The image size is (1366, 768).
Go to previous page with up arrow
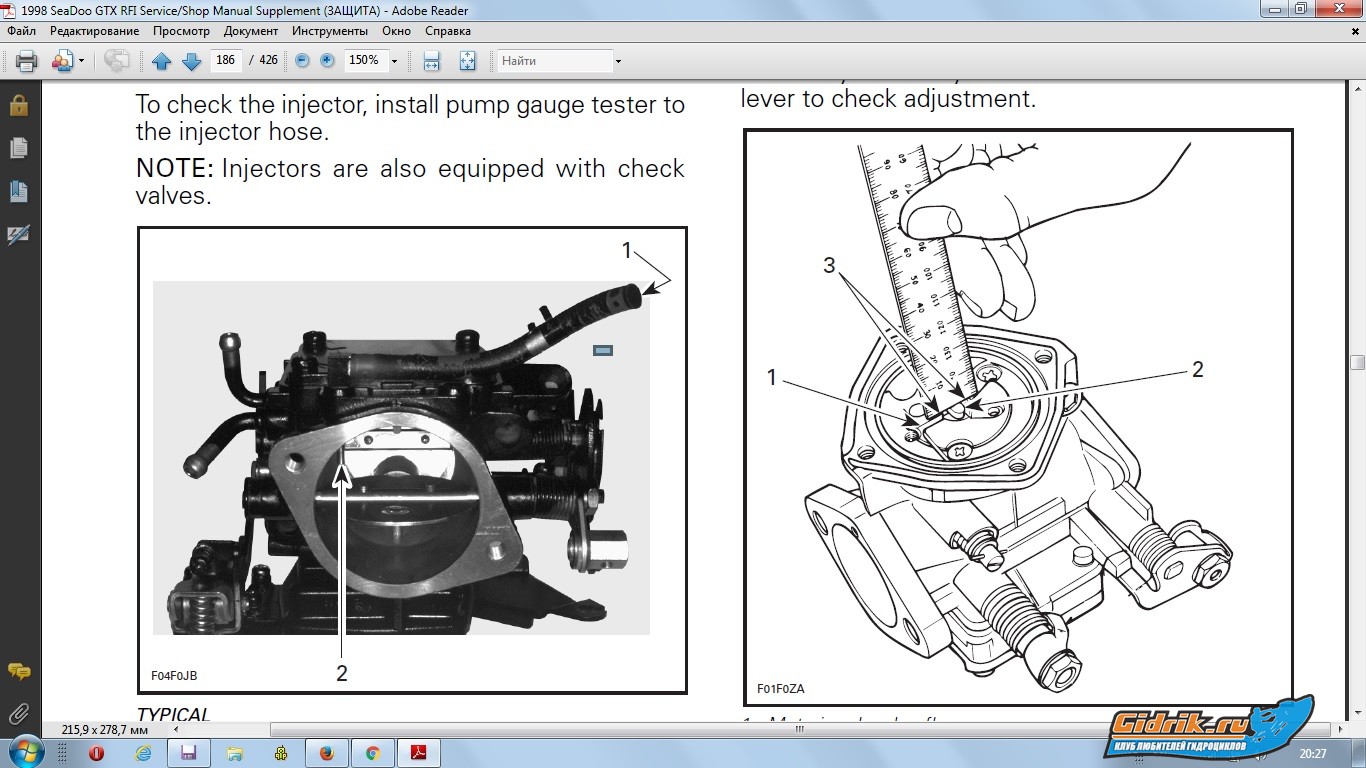[x=161, y=61]
